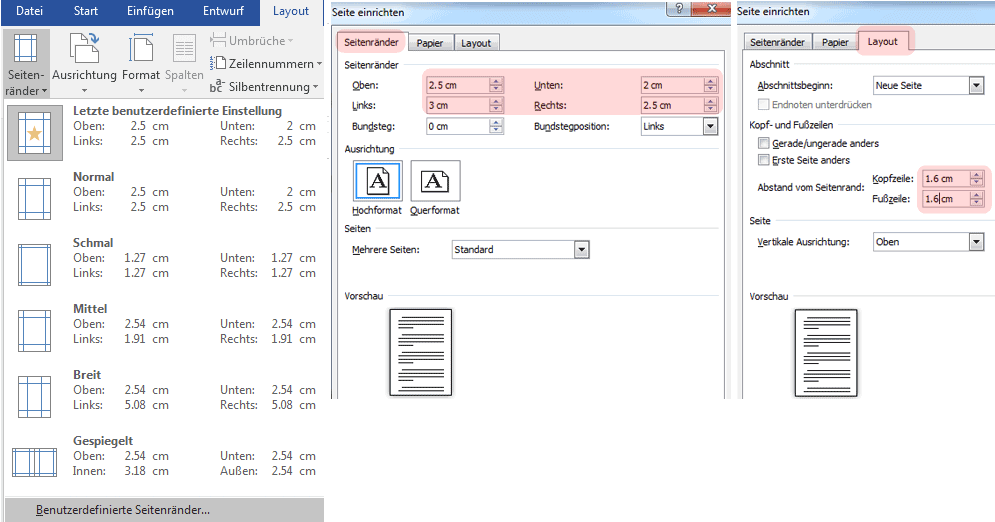995x522 pixels.
Task: Choose the Gespiegelt mirrored margin preset
Action: click(x=165, y=455)
